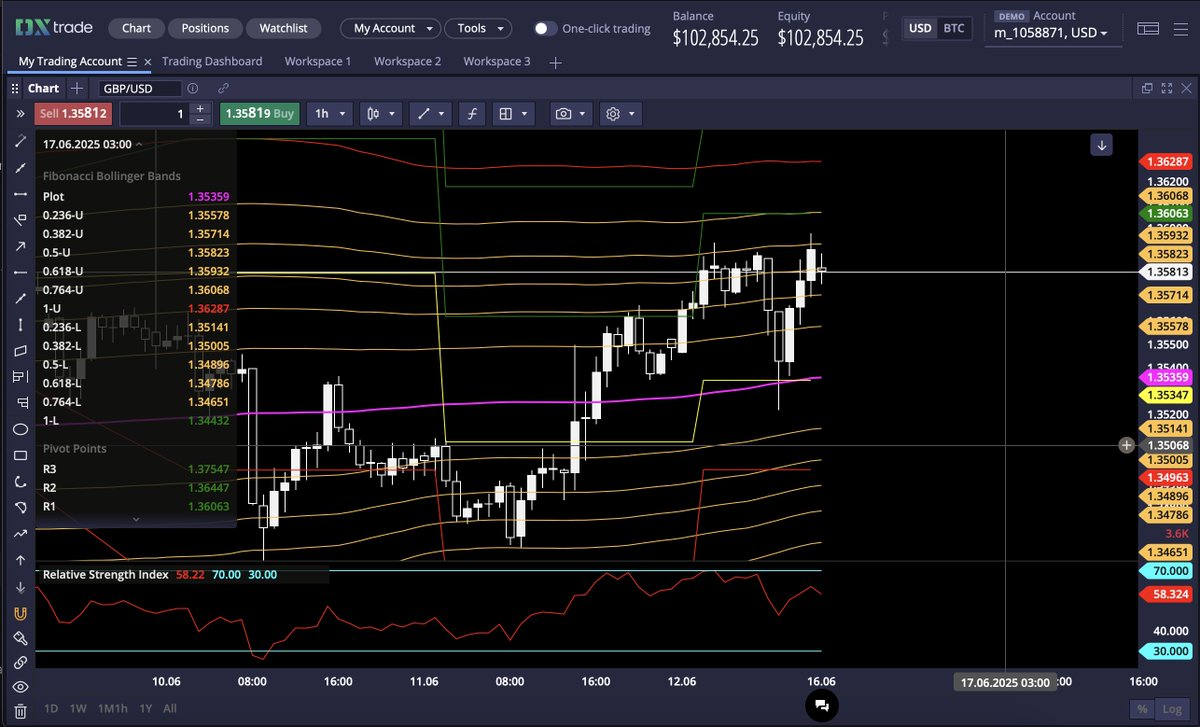The image size is (1200, 727).
Task: Switch currency display to BTC
Action: click(954, 28)
